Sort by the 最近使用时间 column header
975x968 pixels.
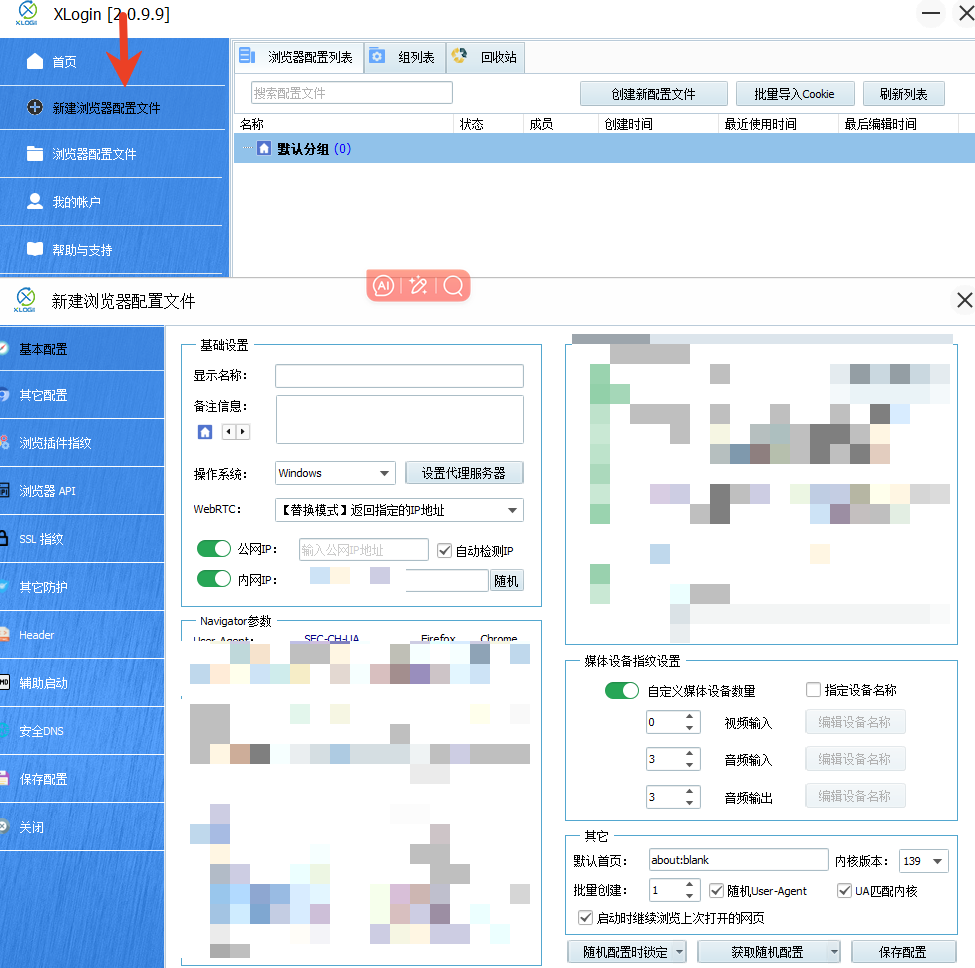point(777,124)
